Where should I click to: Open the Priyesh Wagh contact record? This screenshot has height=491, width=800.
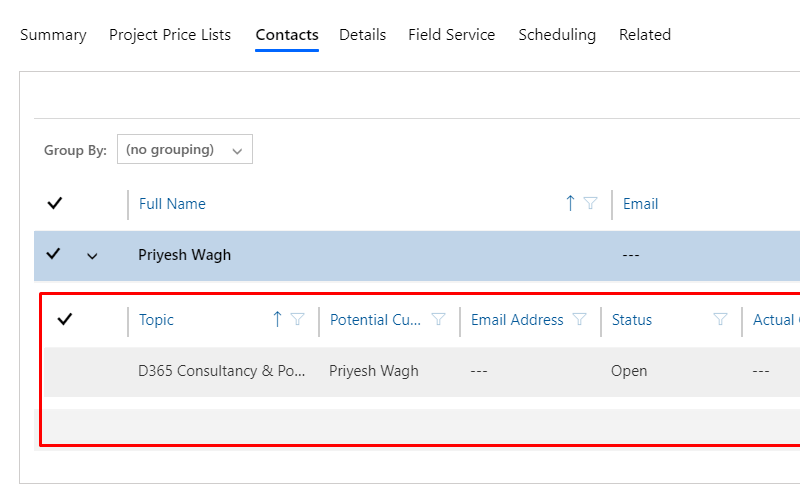184,255
